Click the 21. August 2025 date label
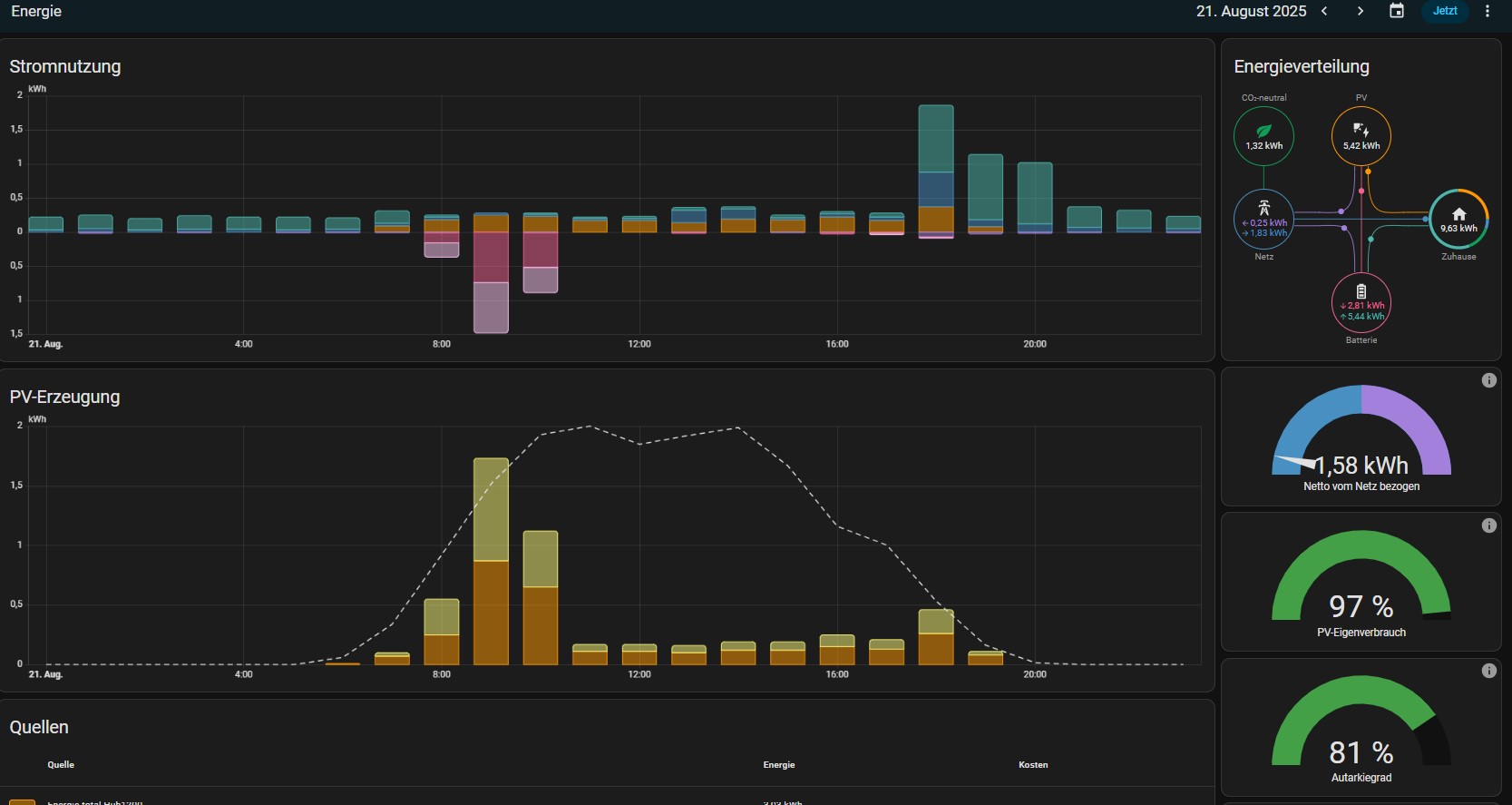The height and width of the screenshot is (805, 1512). pos(1251,11)
